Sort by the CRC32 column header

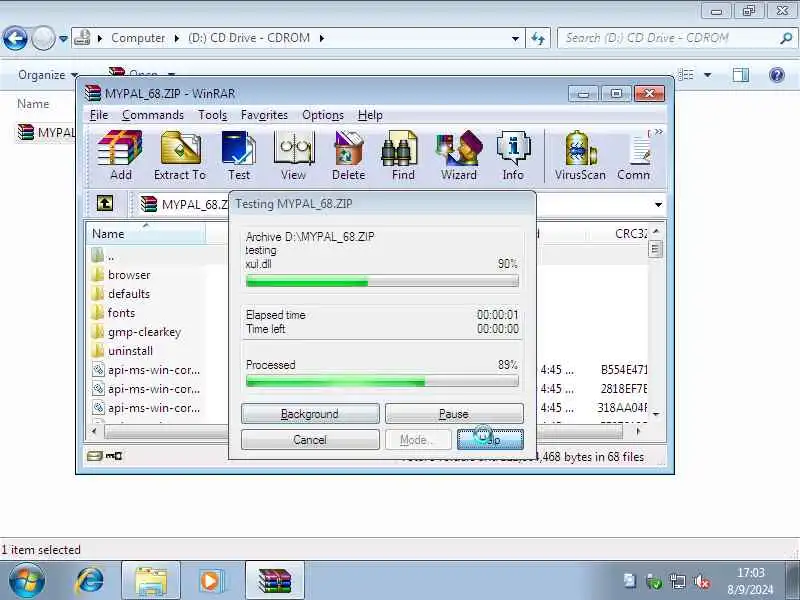pos(631,234)
